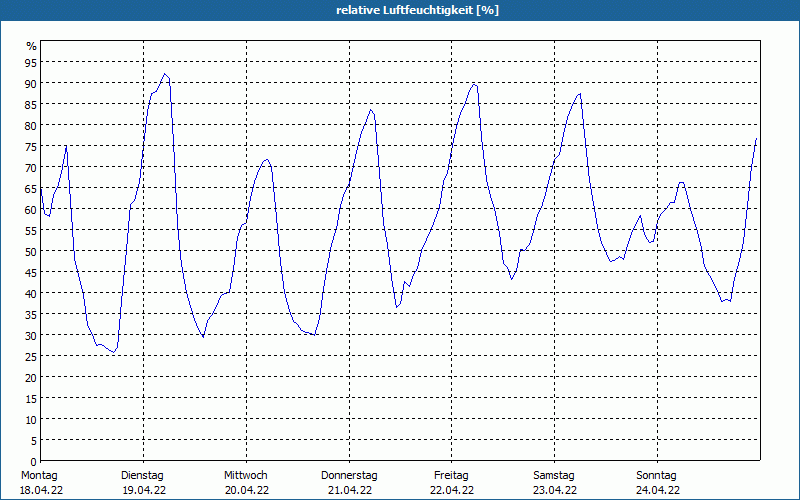This screenshot has width=800, height=500.
Task: Click the 'Freitag' day label
Action: (x=452, y=475)
